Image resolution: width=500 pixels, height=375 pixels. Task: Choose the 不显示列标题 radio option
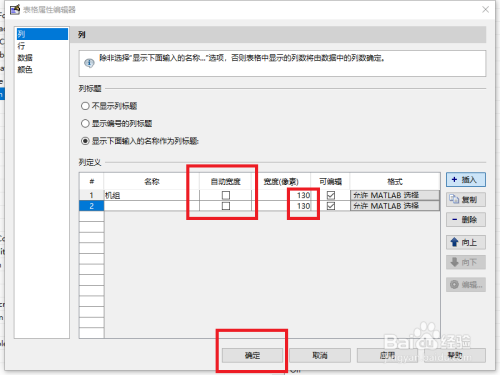pos(109,106)
